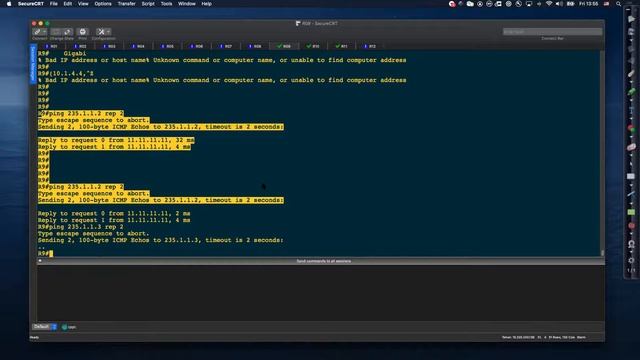Select the Default button bar tab
Viewport: 640px width, 360px height.
tap(41, 327)
